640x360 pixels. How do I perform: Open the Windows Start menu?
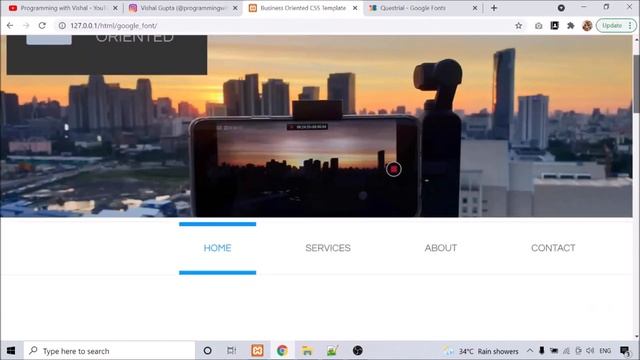tap(11, 351)
